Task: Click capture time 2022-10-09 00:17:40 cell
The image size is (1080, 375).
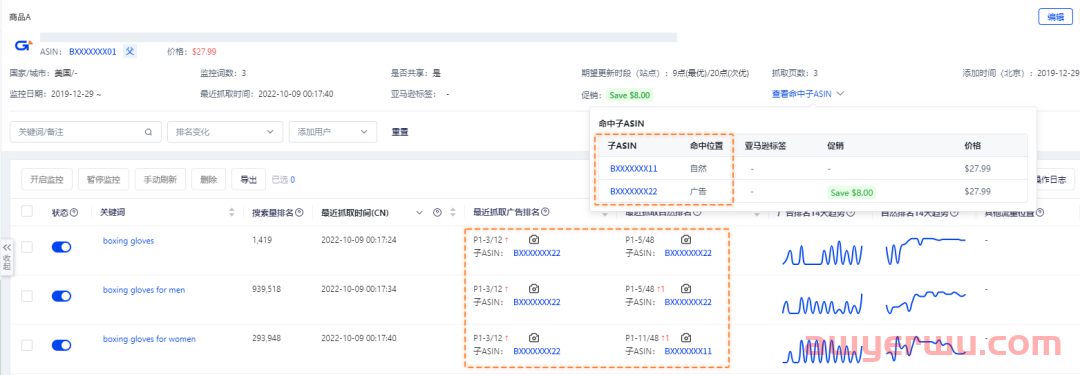Action: click(x=358, y=339)
